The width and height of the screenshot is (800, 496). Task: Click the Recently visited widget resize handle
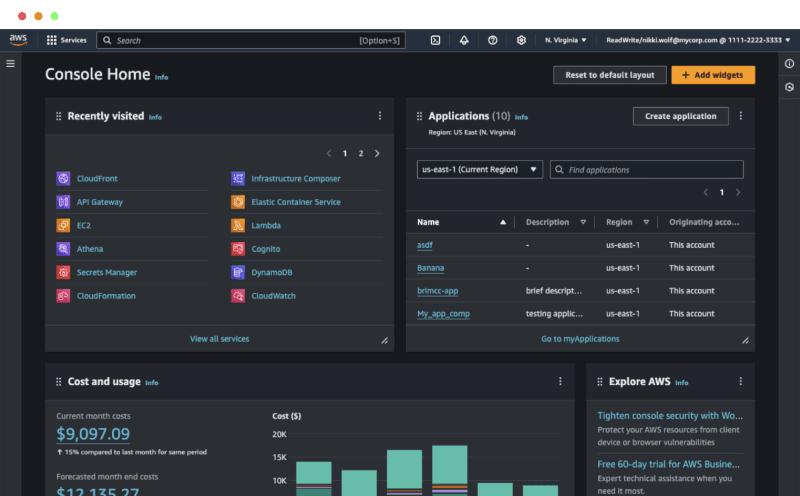[x=385, y=341]
